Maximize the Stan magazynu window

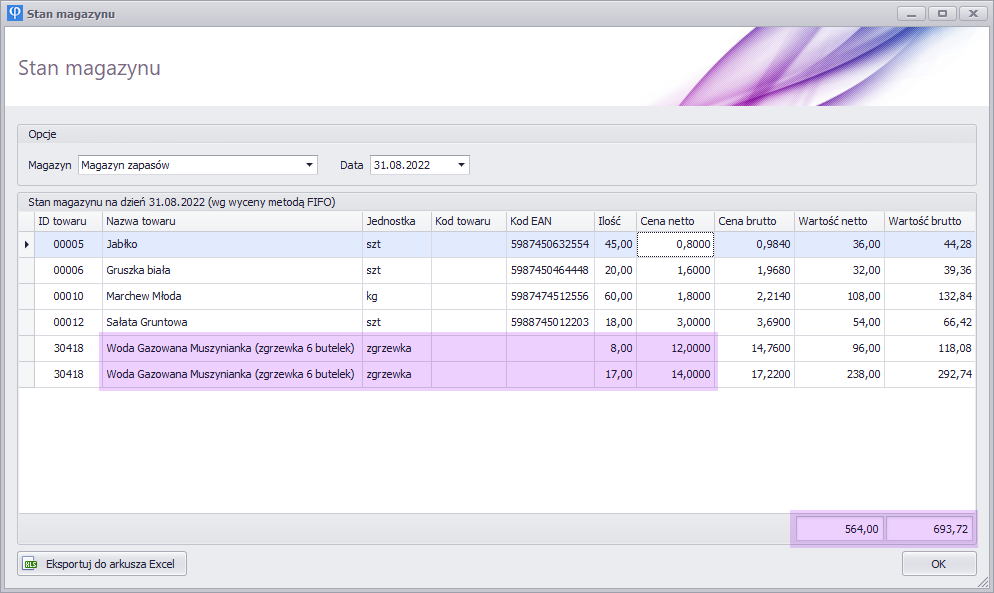[940, 14]
